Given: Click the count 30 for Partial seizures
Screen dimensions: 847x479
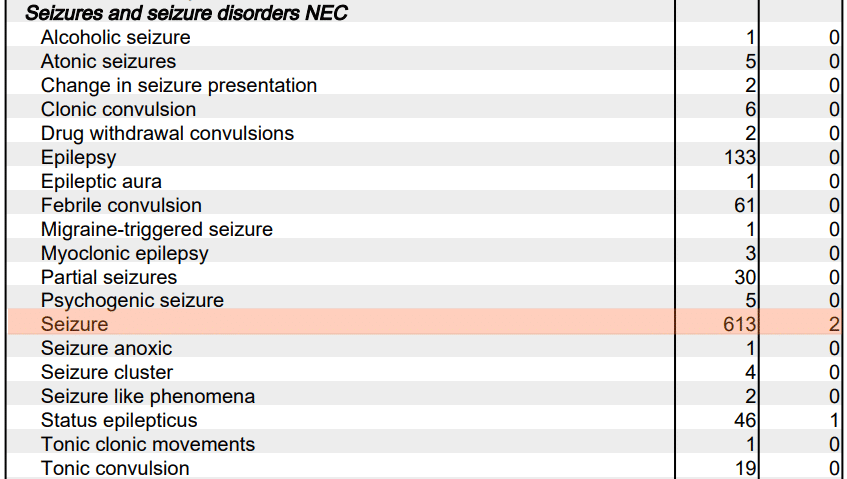Looking at the screenshot, I should tap(745, 277).
